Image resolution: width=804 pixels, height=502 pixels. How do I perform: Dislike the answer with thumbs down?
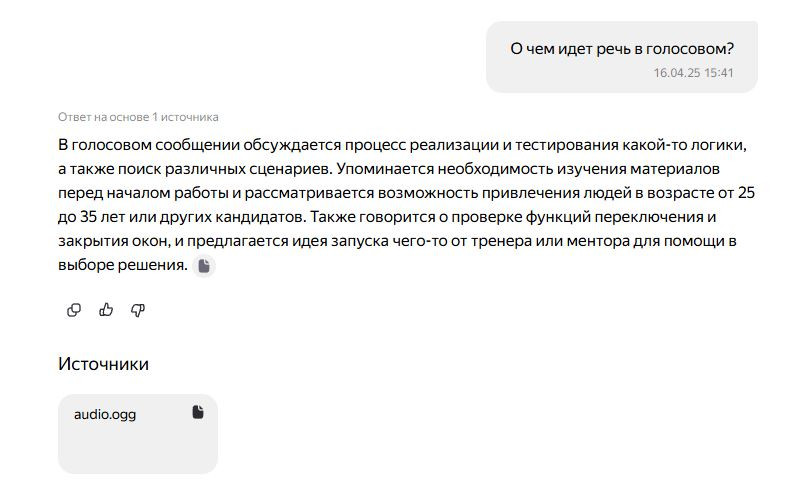pyautogui.click(x=138, y=310)
